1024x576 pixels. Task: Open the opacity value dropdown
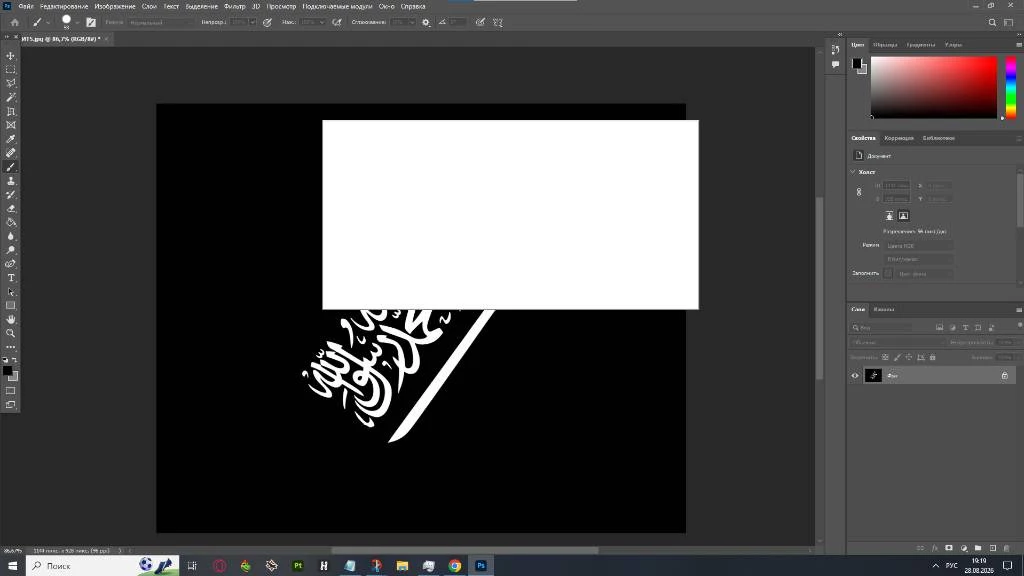(252, 22)
